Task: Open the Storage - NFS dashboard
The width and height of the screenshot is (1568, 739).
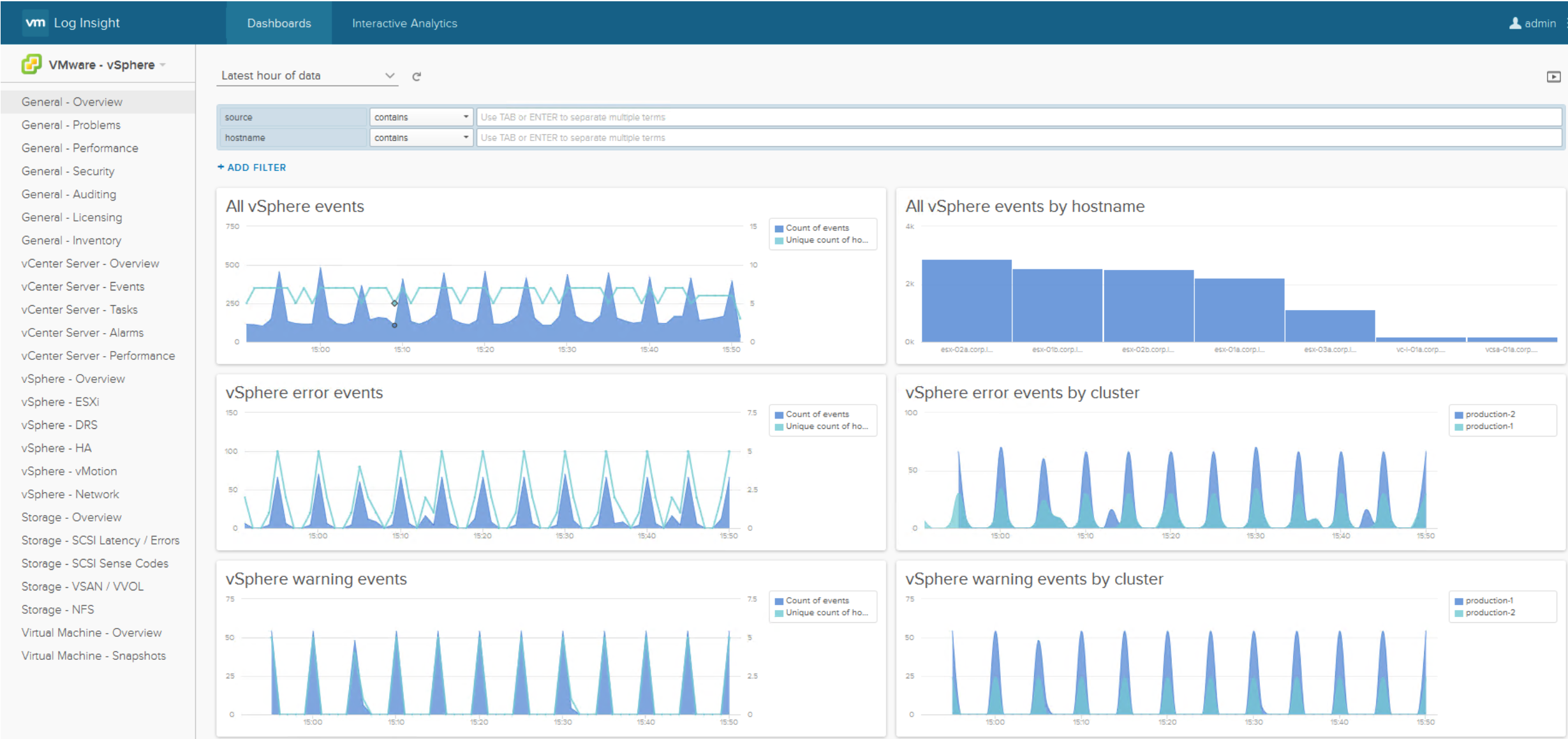Action: (x=57, y=609)
